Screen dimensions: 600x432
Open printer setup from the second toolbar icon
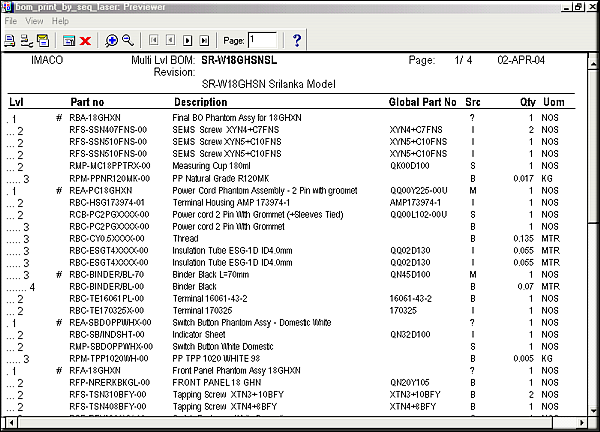[26, 40]
